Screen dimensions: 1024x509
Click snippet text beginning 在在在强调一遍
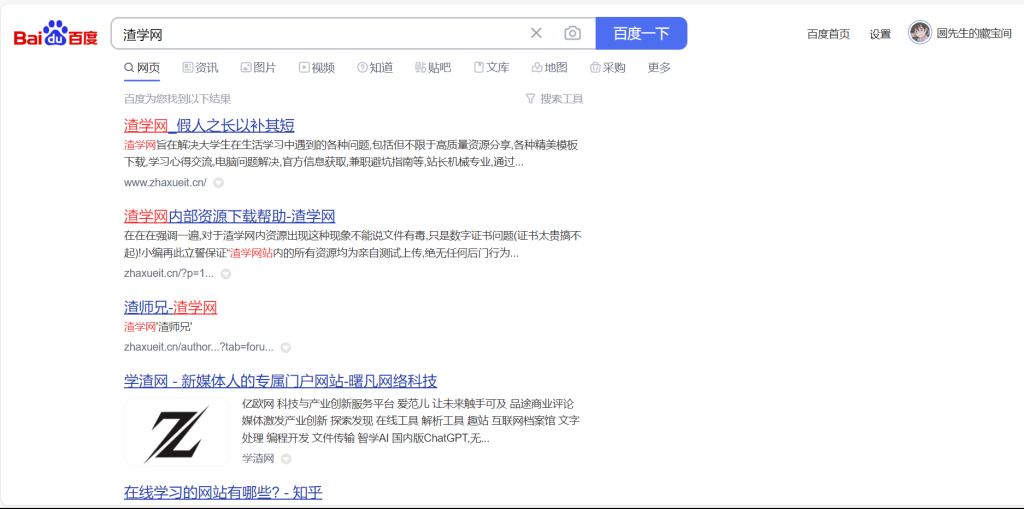coord(353,244)
